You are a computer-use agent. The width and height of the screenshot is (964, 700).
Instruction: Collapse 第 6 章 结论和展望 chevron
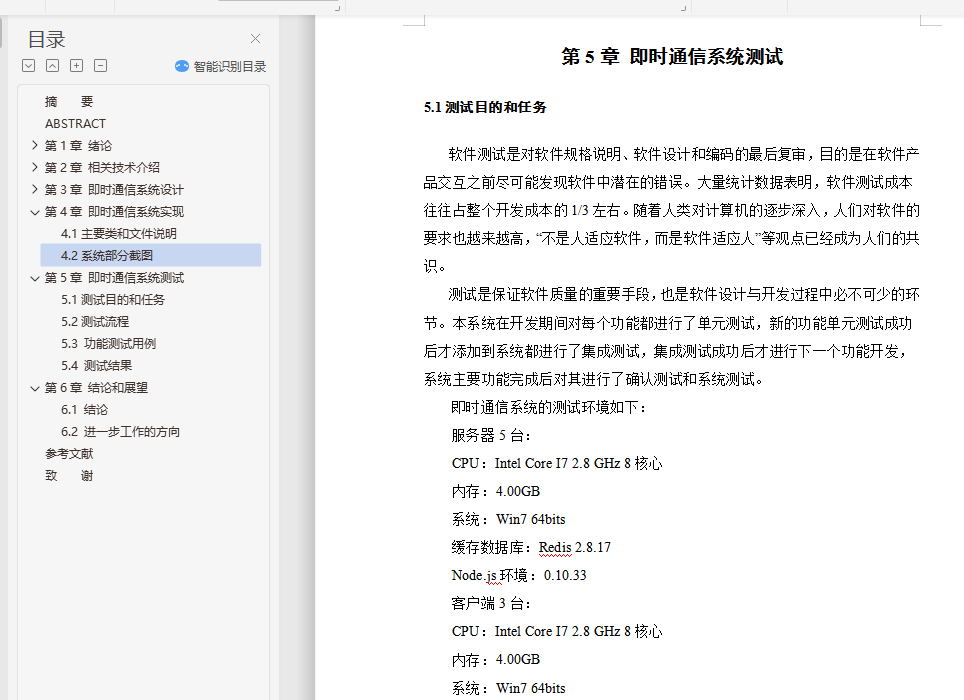pos(34,388)
